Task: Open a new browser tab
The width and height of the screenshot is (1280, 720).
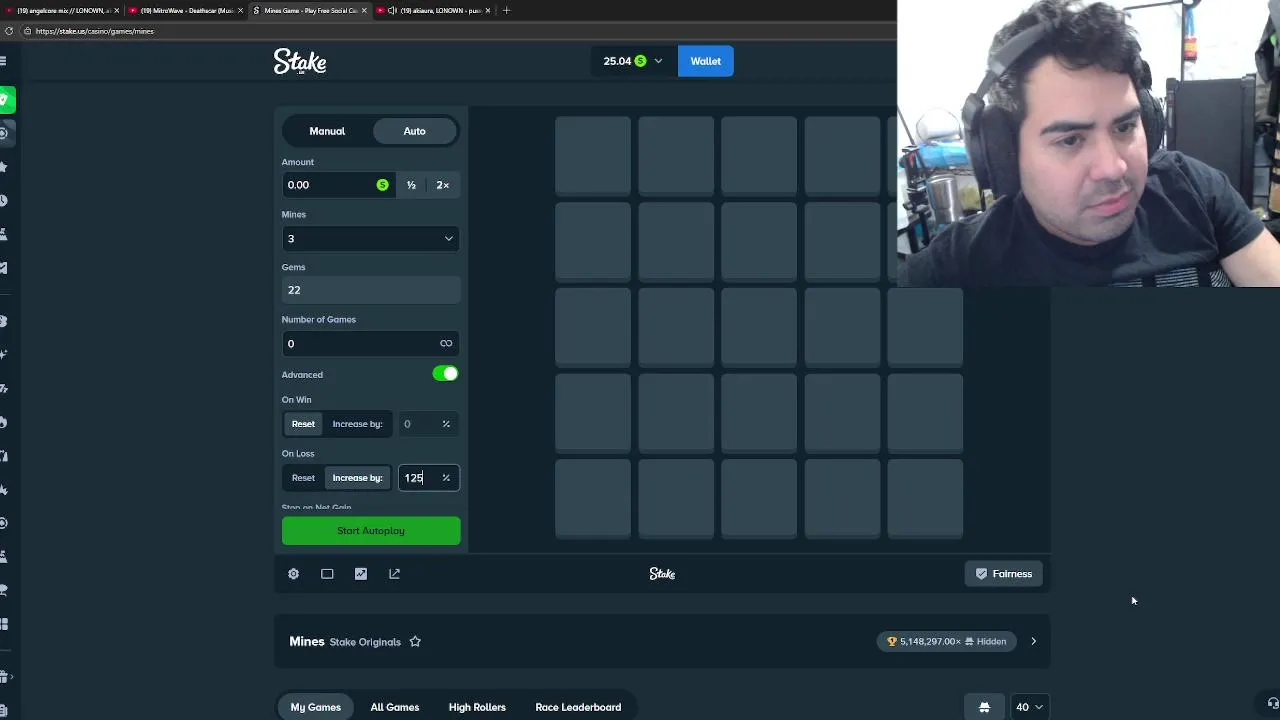Action: (506, 10)
